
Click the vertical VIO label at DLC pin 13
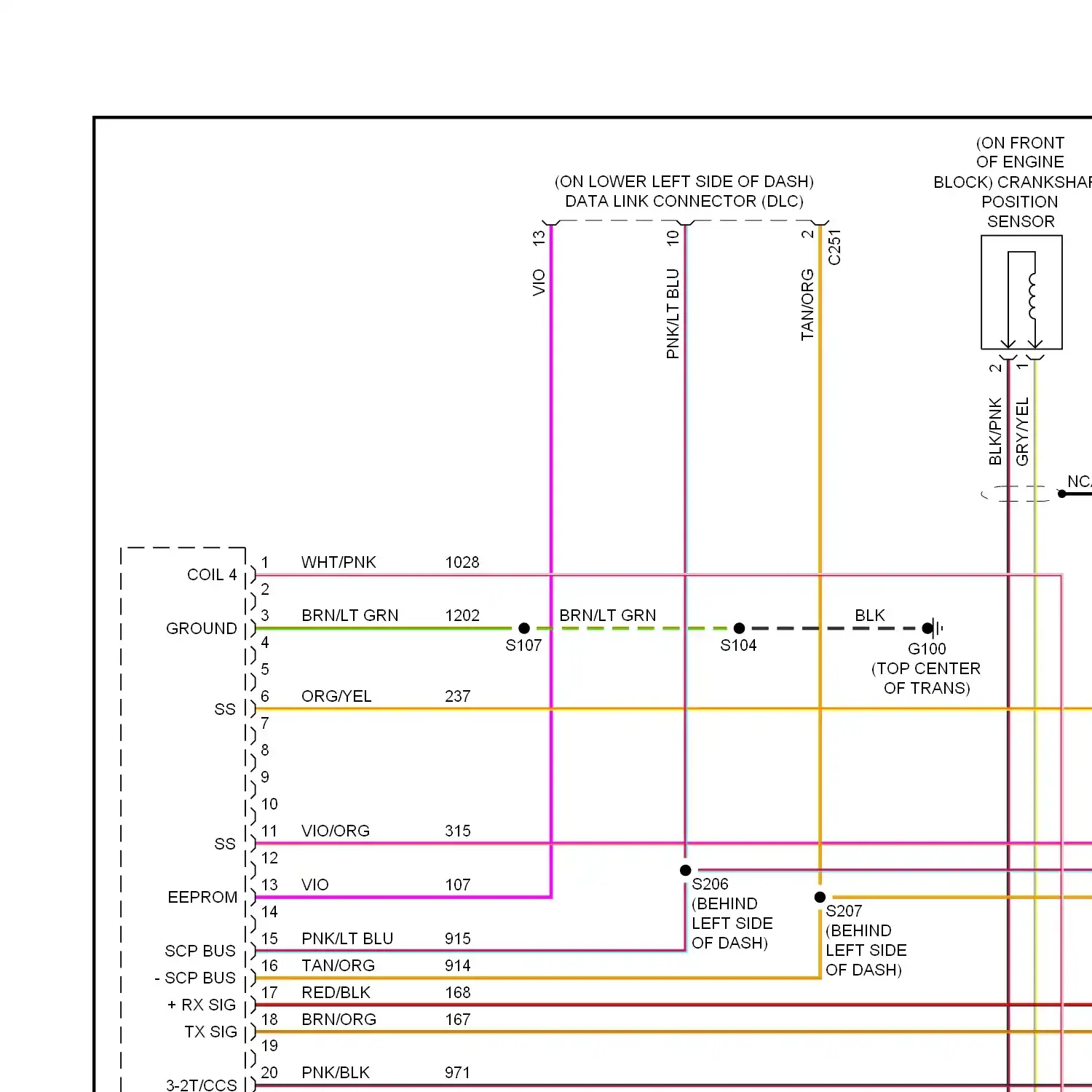point(539,282)
